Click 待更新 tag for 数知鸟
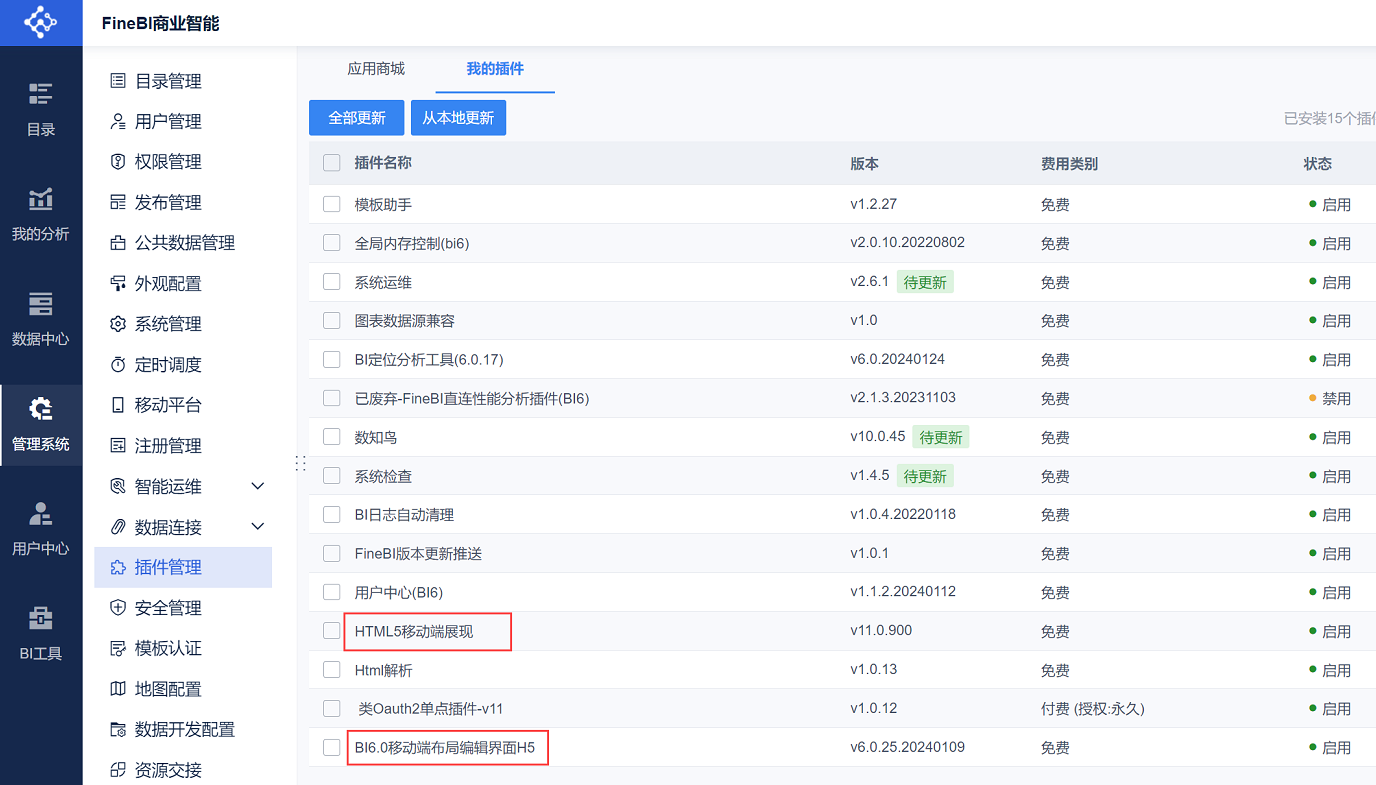1376x785 pixels. (x=940, y=437)
